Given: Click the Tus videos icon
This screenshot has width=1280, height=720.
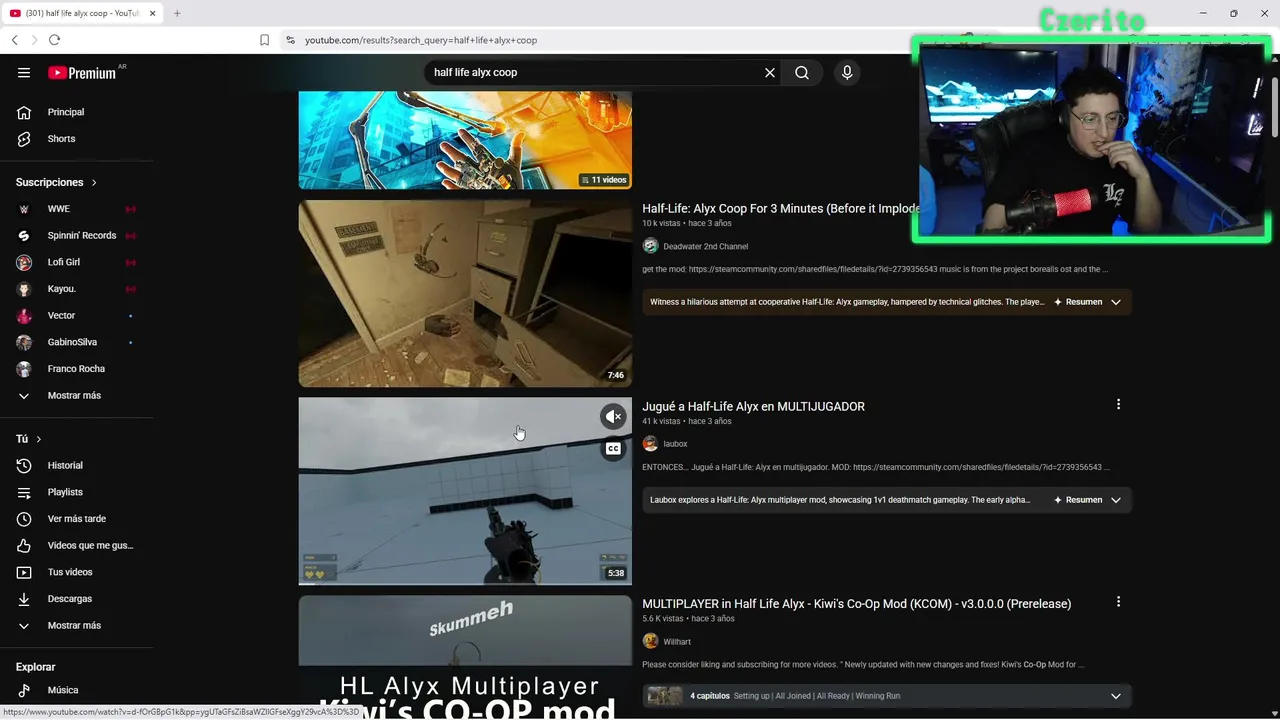Looking at the screenshot, I should (24, 572).
